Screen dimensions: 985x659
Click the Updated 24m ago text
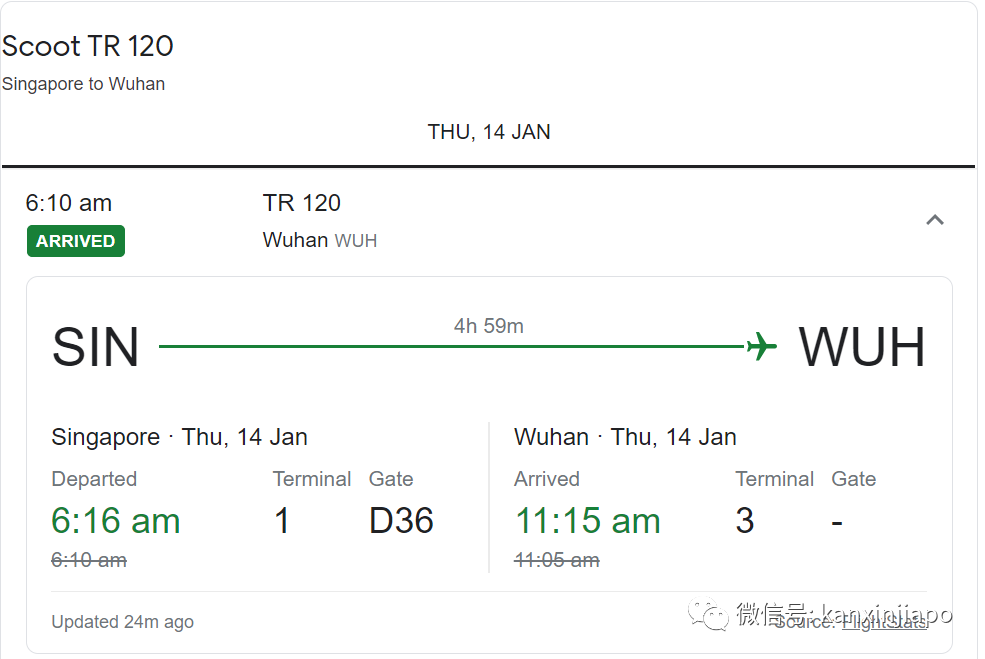(x=123, y=622)
